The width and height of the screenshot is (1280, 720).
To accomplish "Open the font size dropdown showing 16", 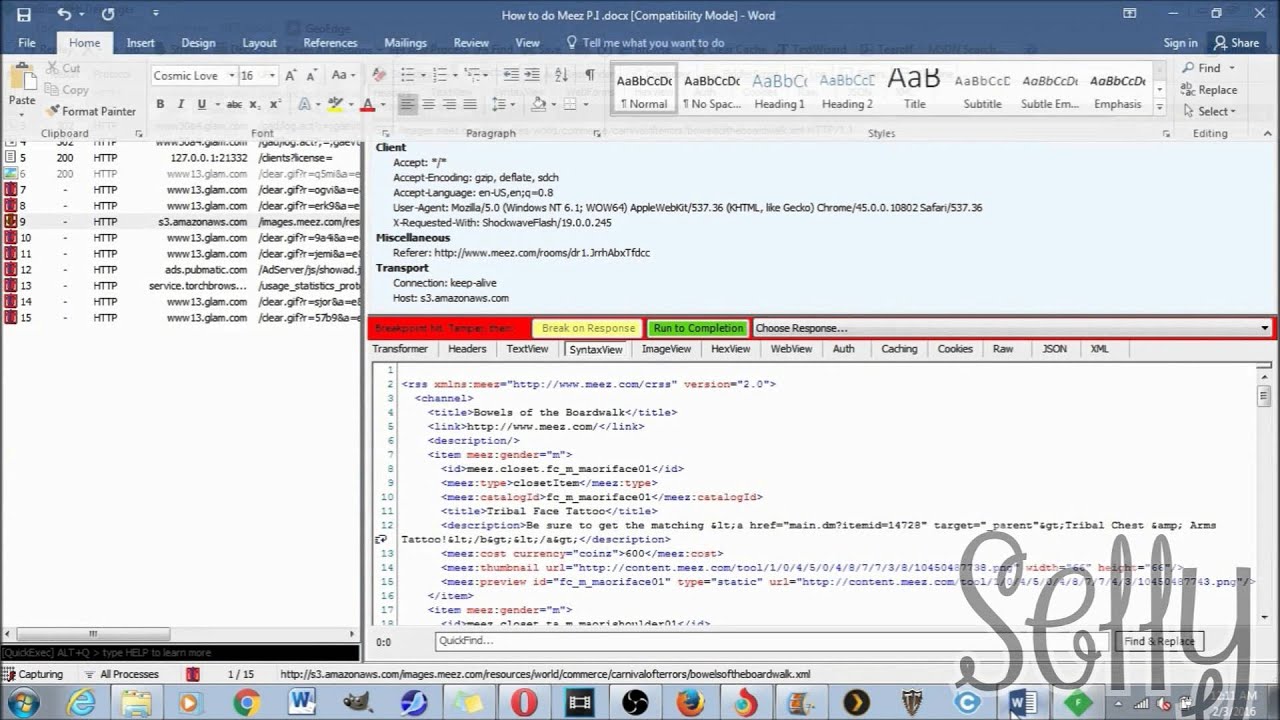I will [273, 75].
